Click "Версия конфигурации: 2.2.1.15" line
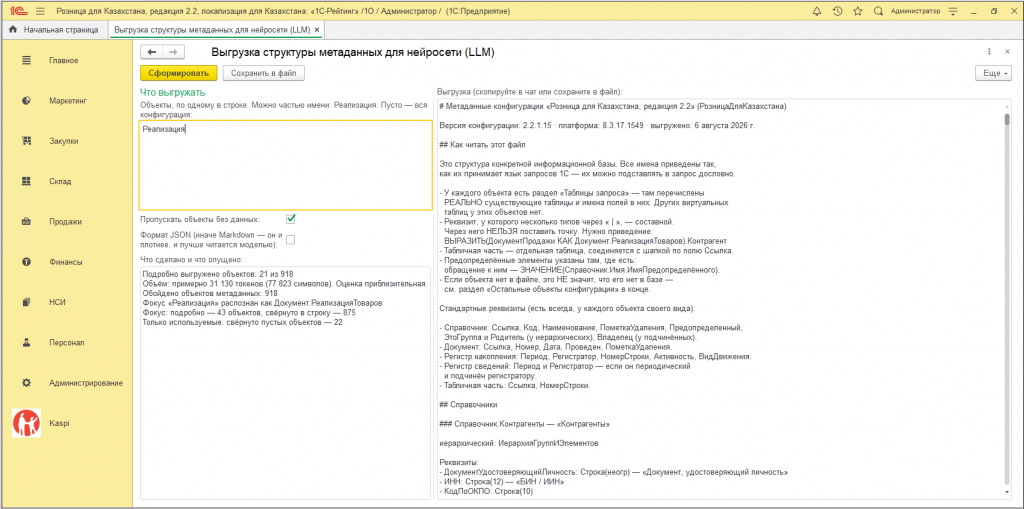The height and width of the screenshot is (509, 1024). pyautogui.click(x=597, y=125)
